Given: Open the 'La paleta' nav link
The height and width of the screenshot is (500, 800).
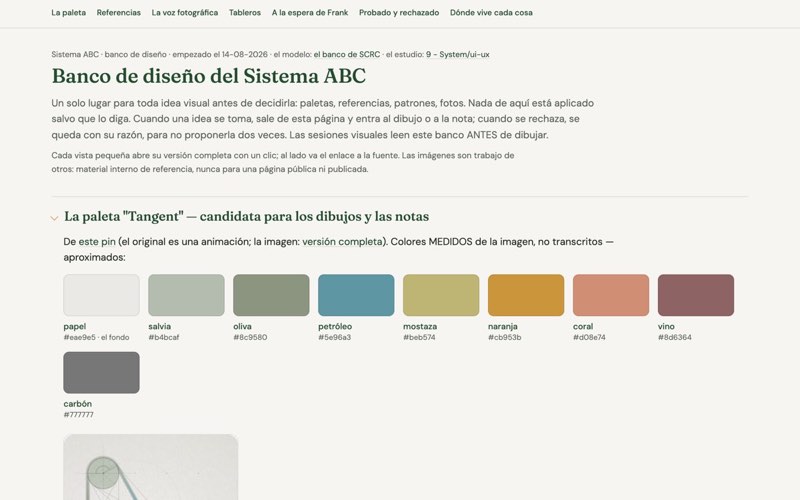Looking at the screenshot, I should coord(68,13).
